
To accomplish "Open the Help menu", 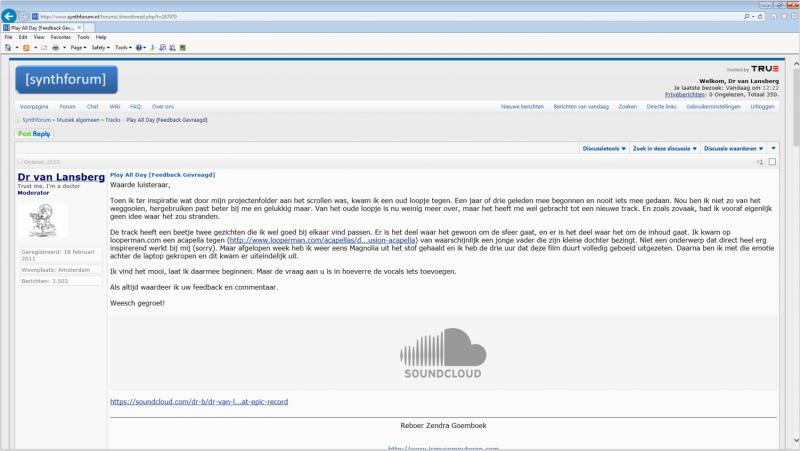I will (101, 37).
